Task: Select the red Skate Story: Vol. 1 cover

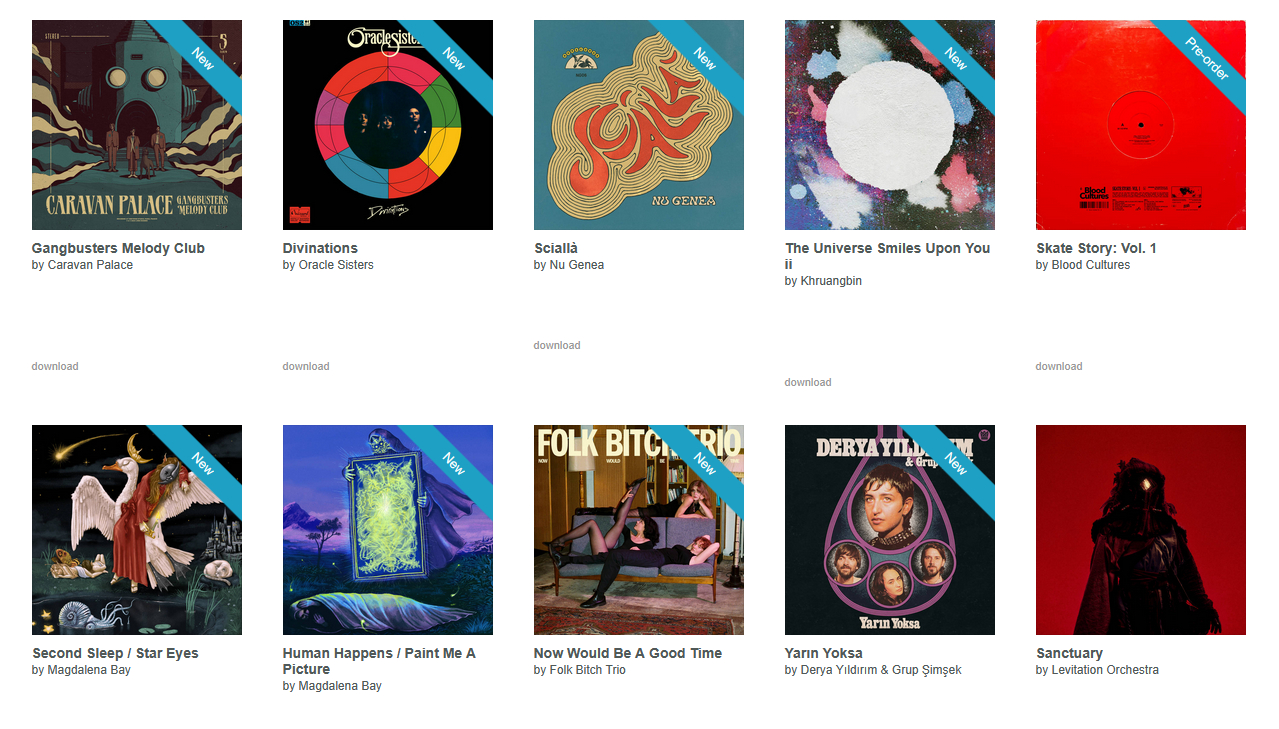Action: (1141, 125)
